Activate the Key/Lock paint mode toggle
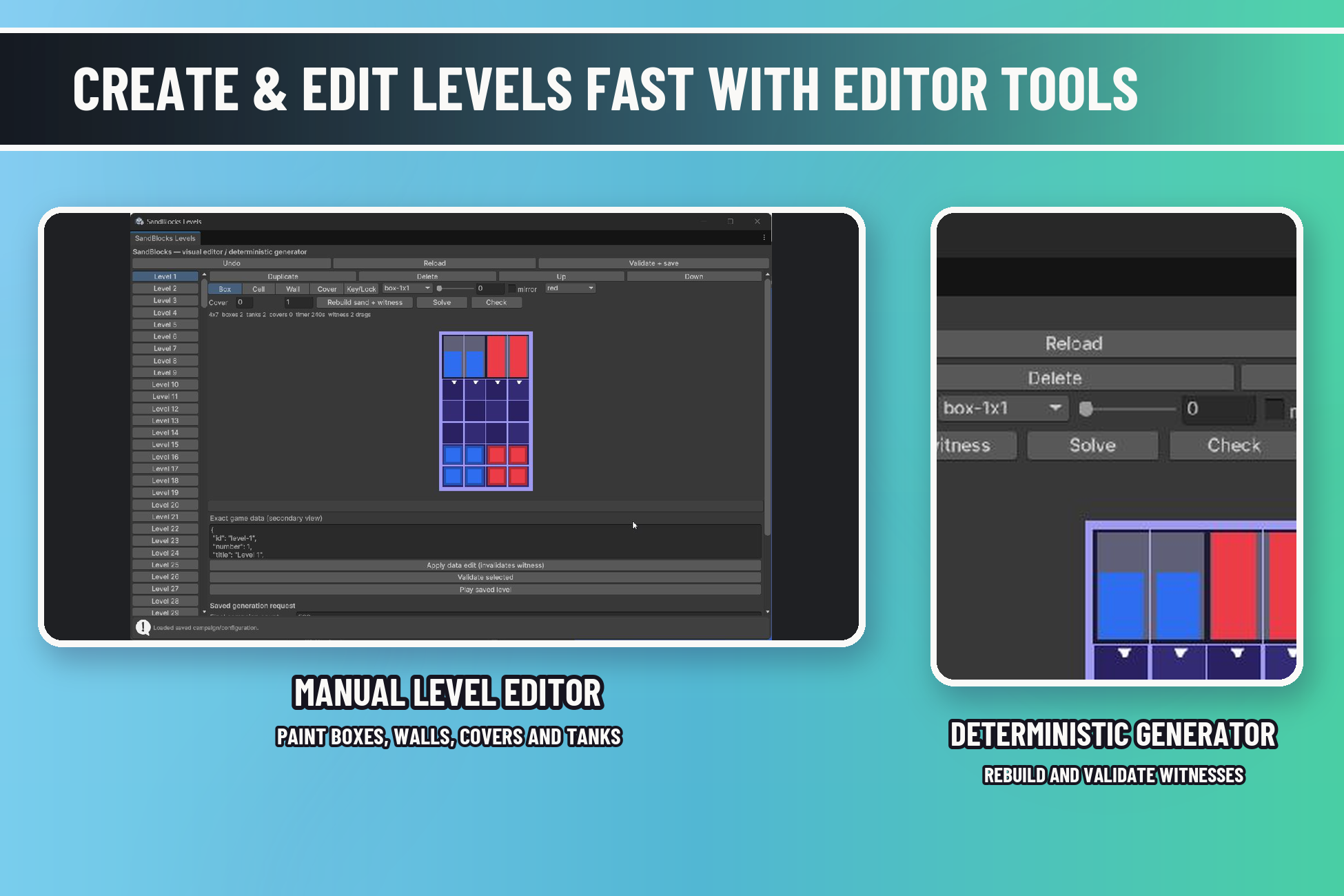 click(x=361, y=289)
